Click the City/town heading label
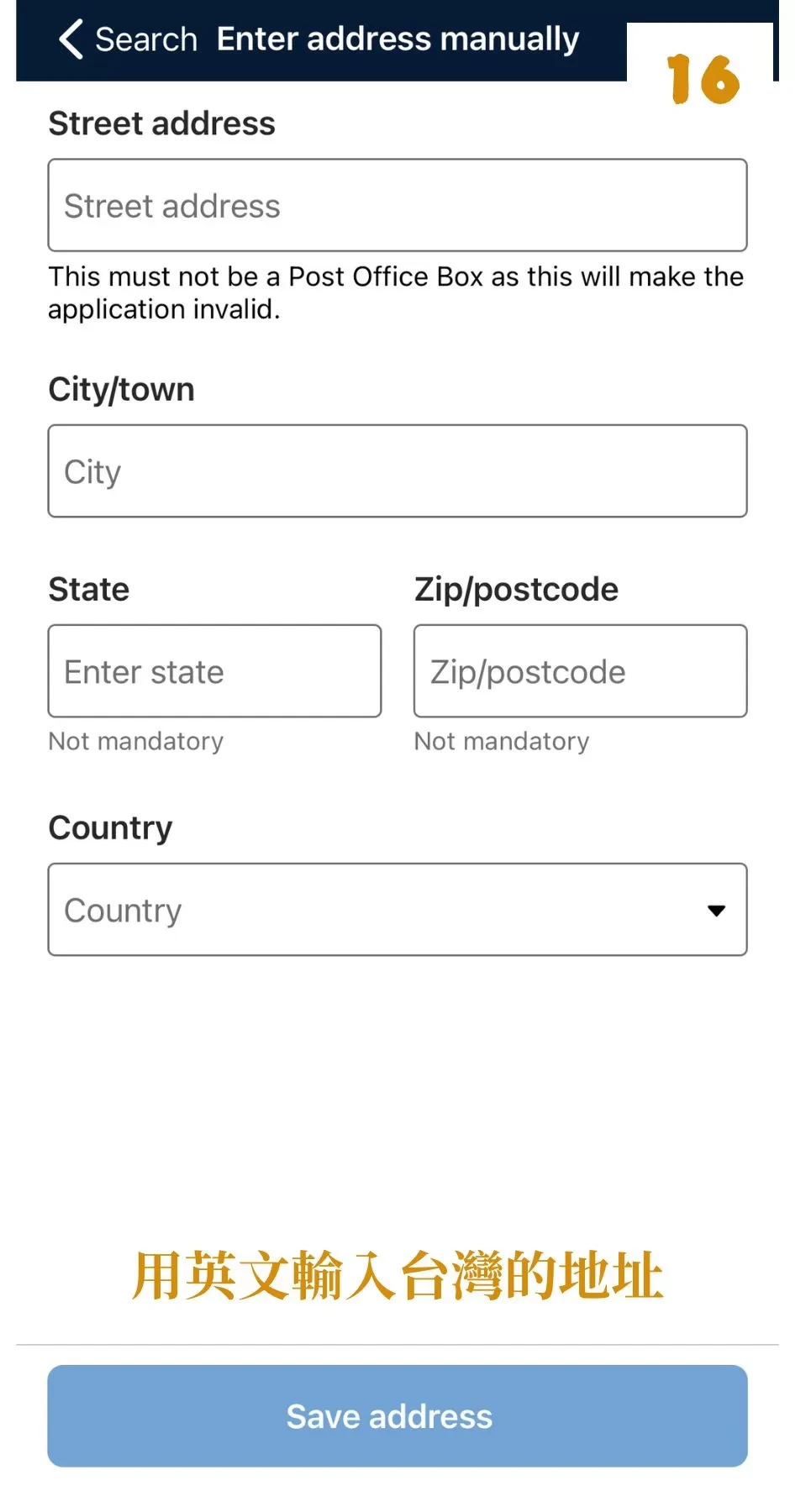The width and height of the screenshot is (795, 1512). (x=122, y=390)
